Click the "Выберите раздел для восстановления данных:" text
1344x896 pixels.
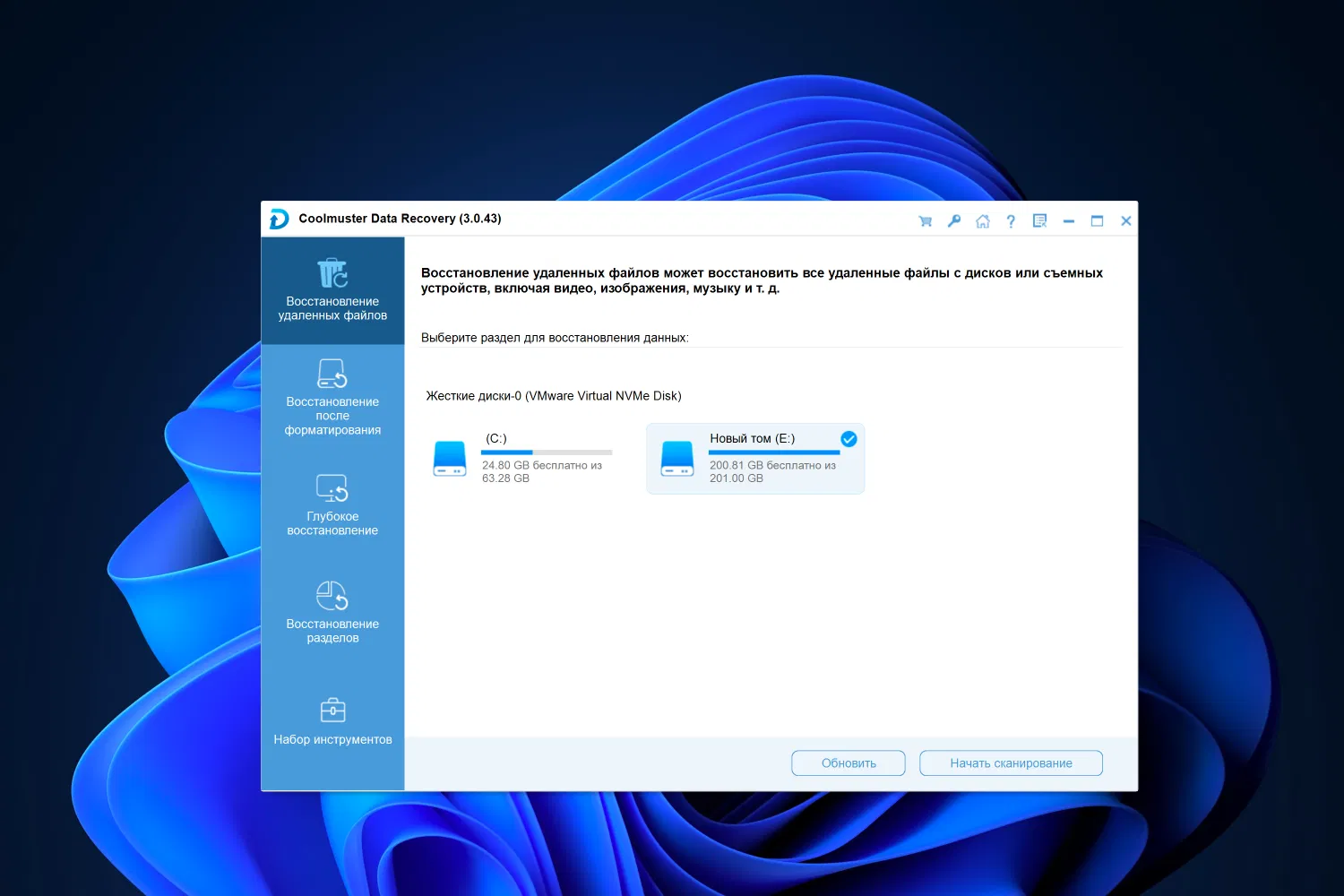(x=555, y=338)
